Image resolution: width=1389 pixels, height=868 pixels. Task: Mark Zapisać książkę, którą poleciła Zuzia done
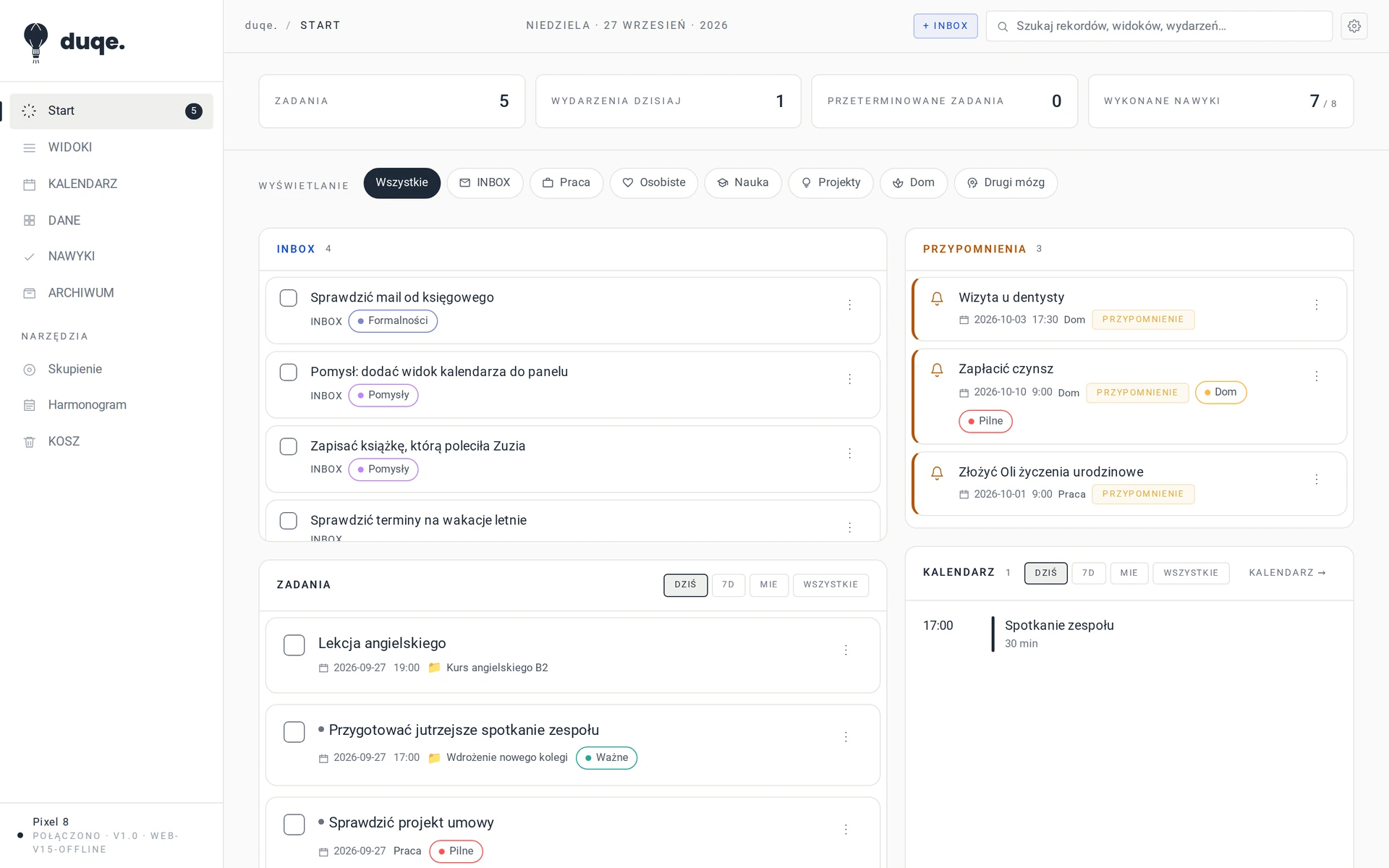pyautogui.click(x=289, y=446)
